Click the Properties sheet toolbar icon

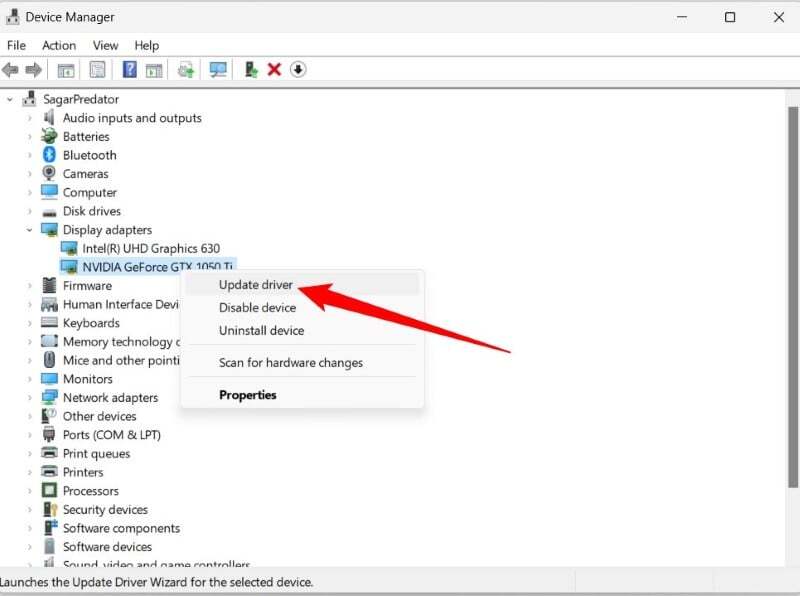pyautogui.click(x=97, y=69)
